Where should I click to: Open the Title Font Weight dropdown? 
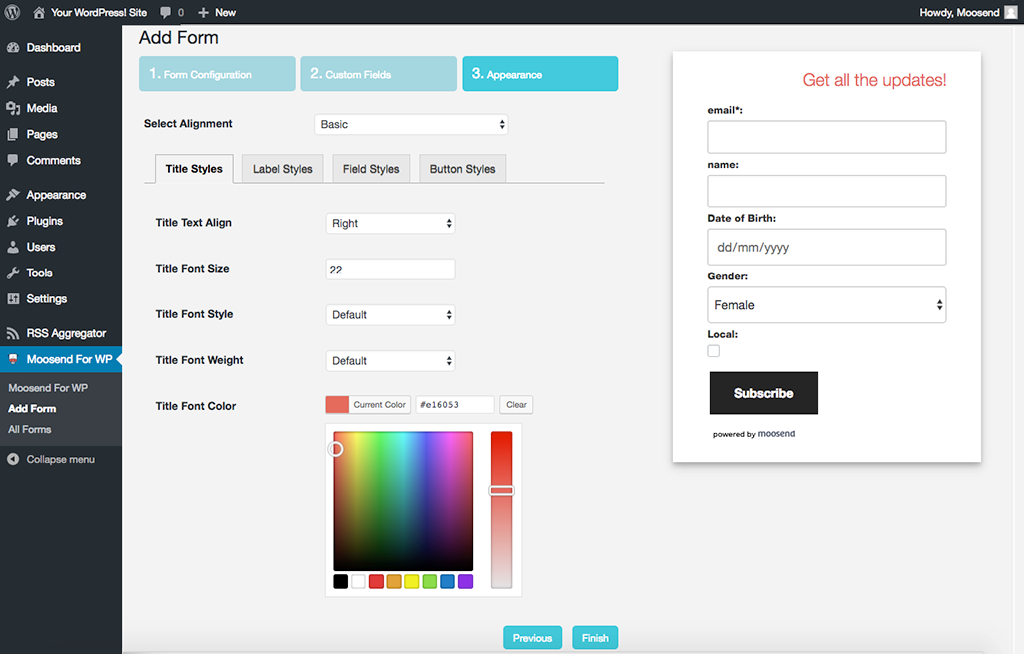click(391, 361)
